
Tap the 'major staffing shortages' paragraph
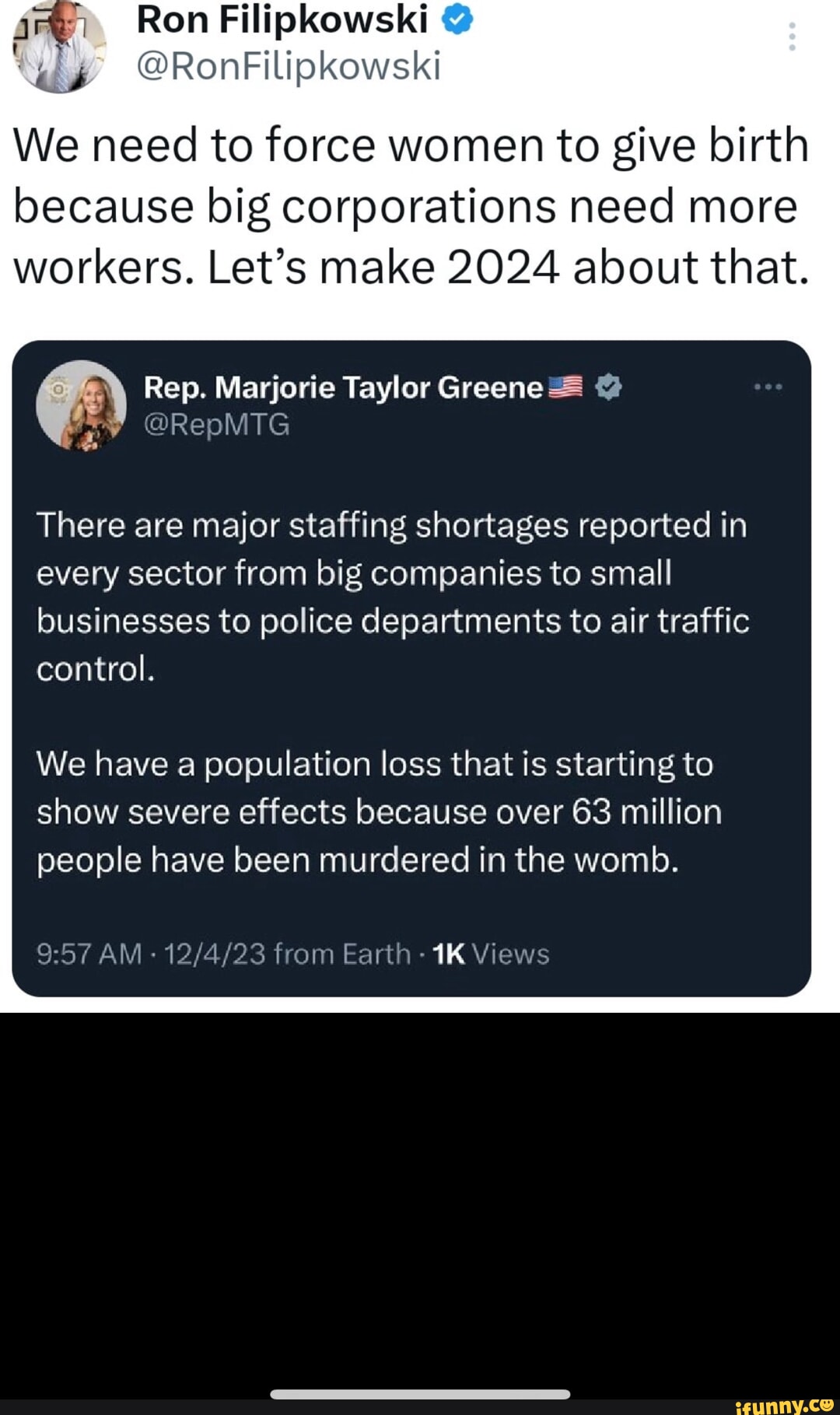pos(393,597)
